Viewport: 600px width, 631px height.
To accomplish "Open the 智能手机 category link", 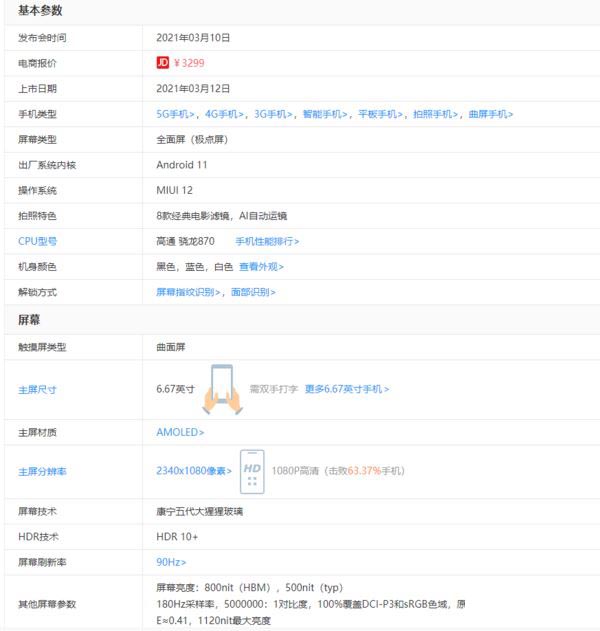I will (x=325, y=114).
